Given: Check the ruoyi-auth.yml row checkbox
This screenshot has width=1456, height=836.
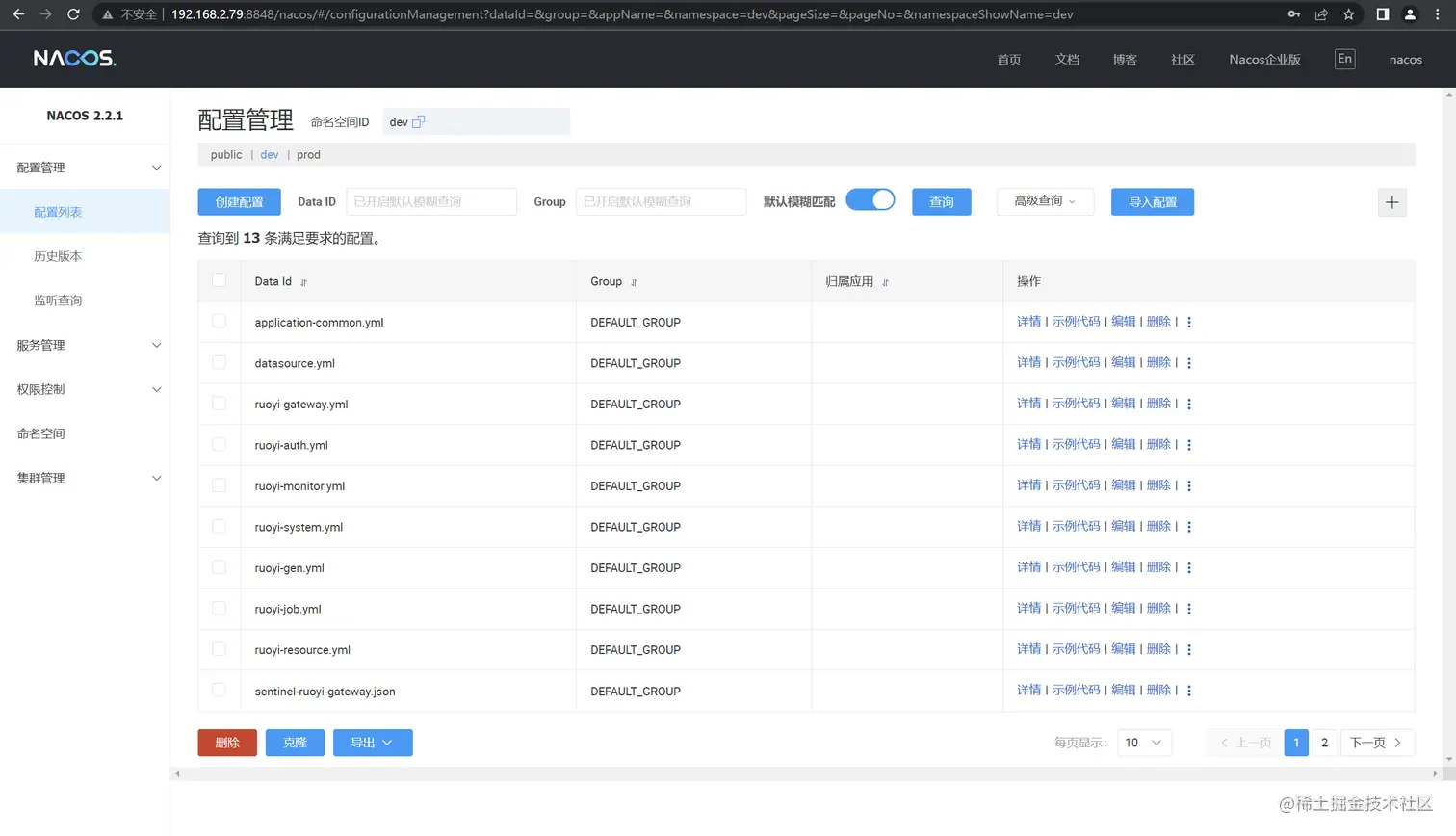Looking at the screenshot, I should point(219,444).
